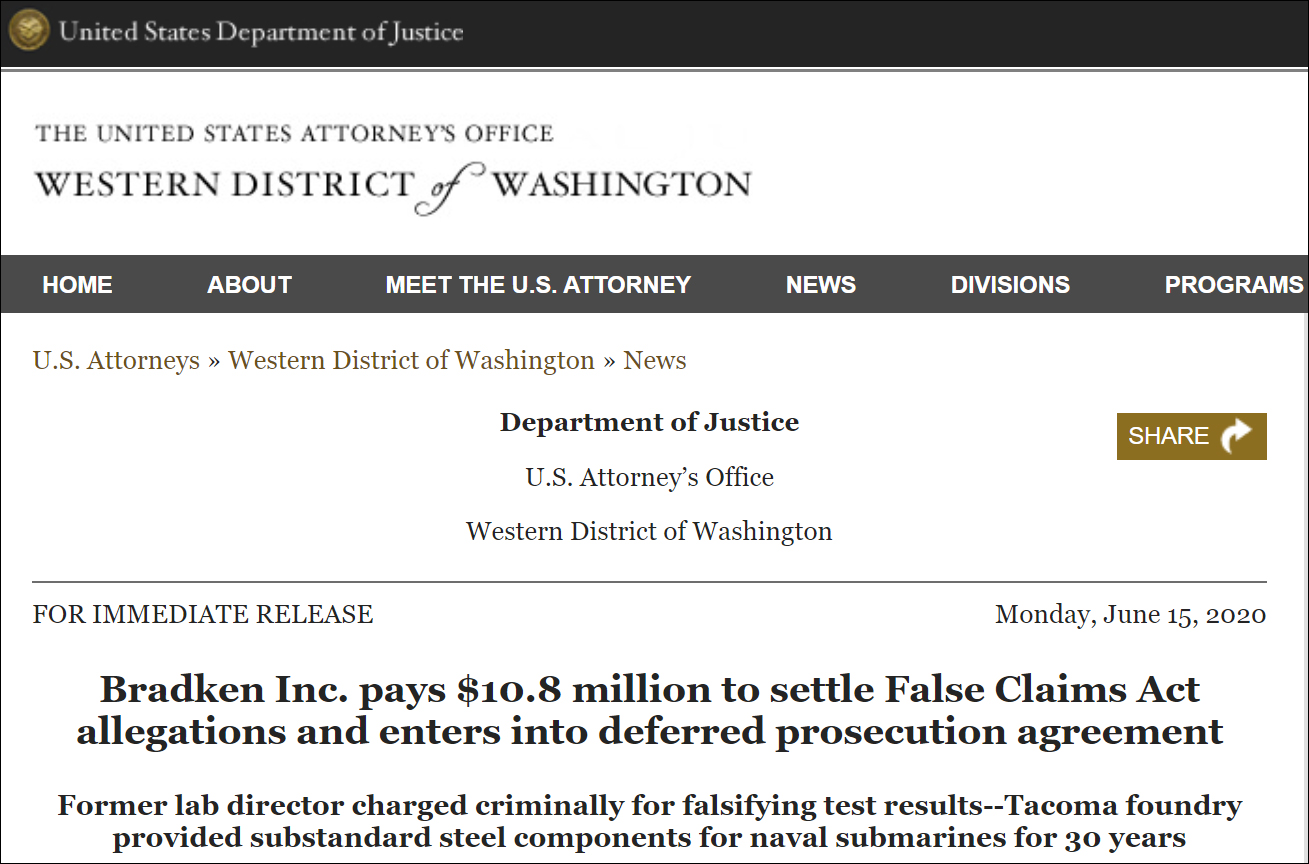Click THE UNITED STATES ATTORNEY'S OFFICE logo line
The height and width of the screenshot is (864, 1309).
294,134
